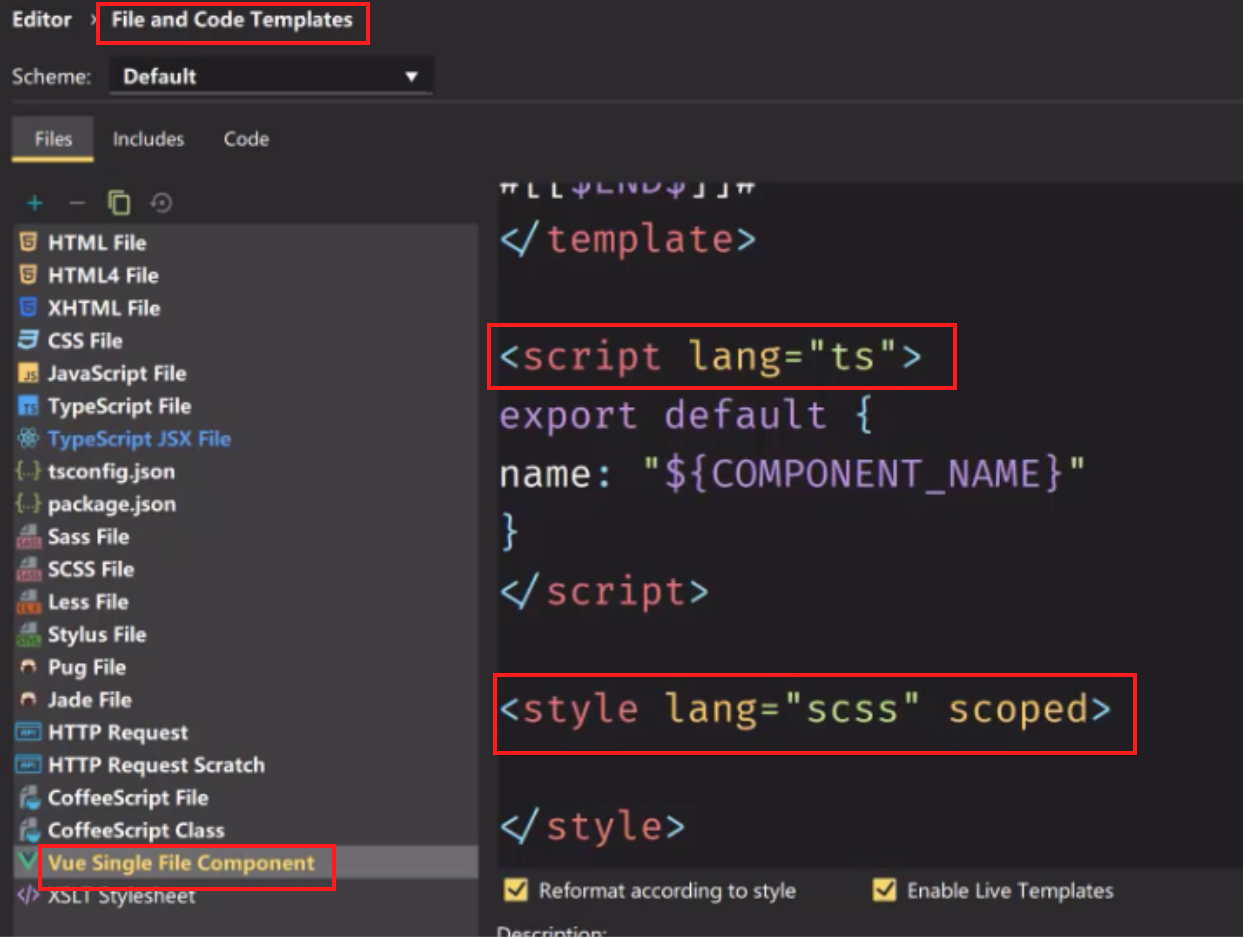
Task: Select SCSS File template name
Action: (91, 569)
